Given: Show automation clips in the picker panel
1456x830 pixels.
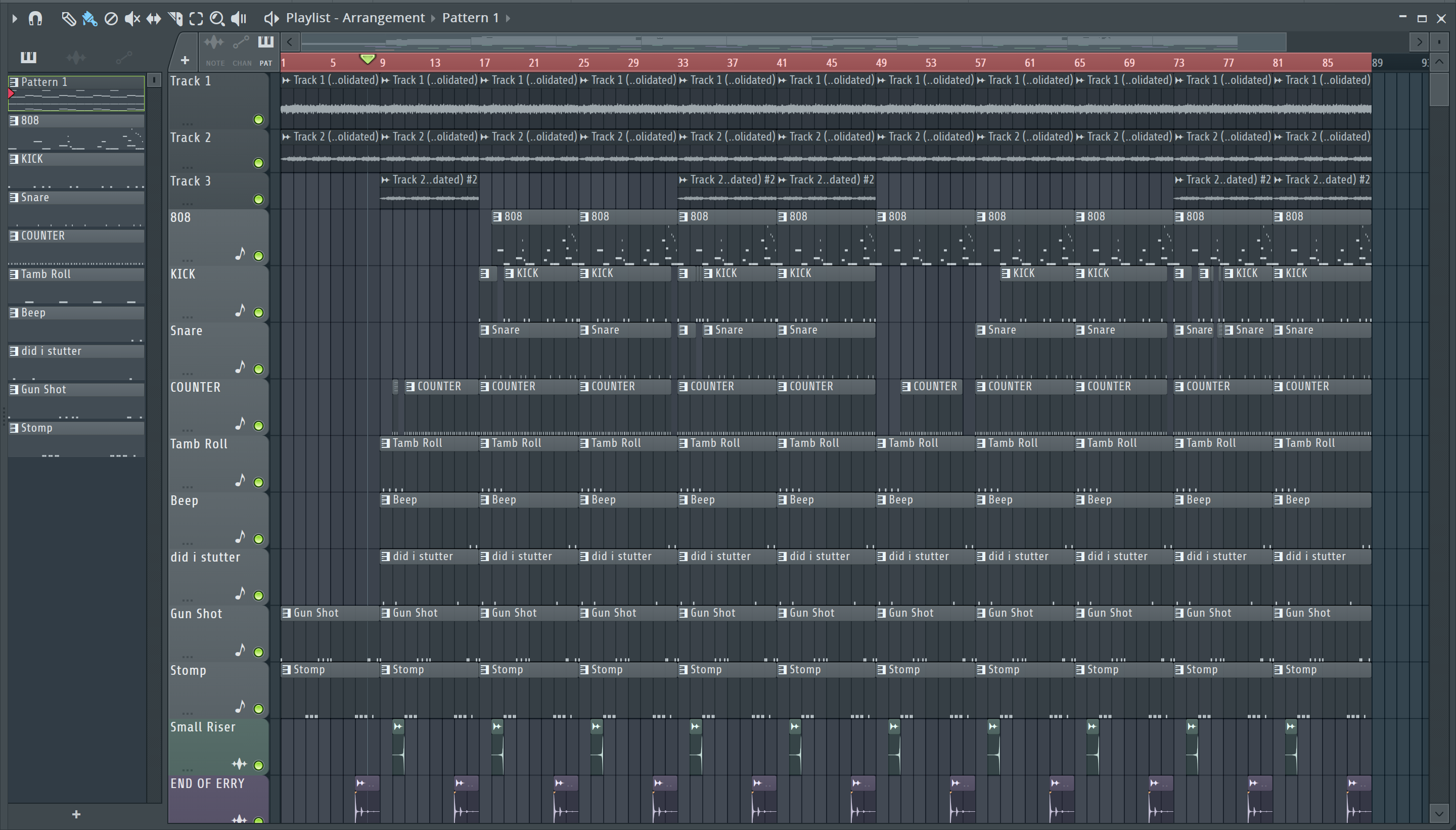Looking at the screenshot, I should [124, 57].
